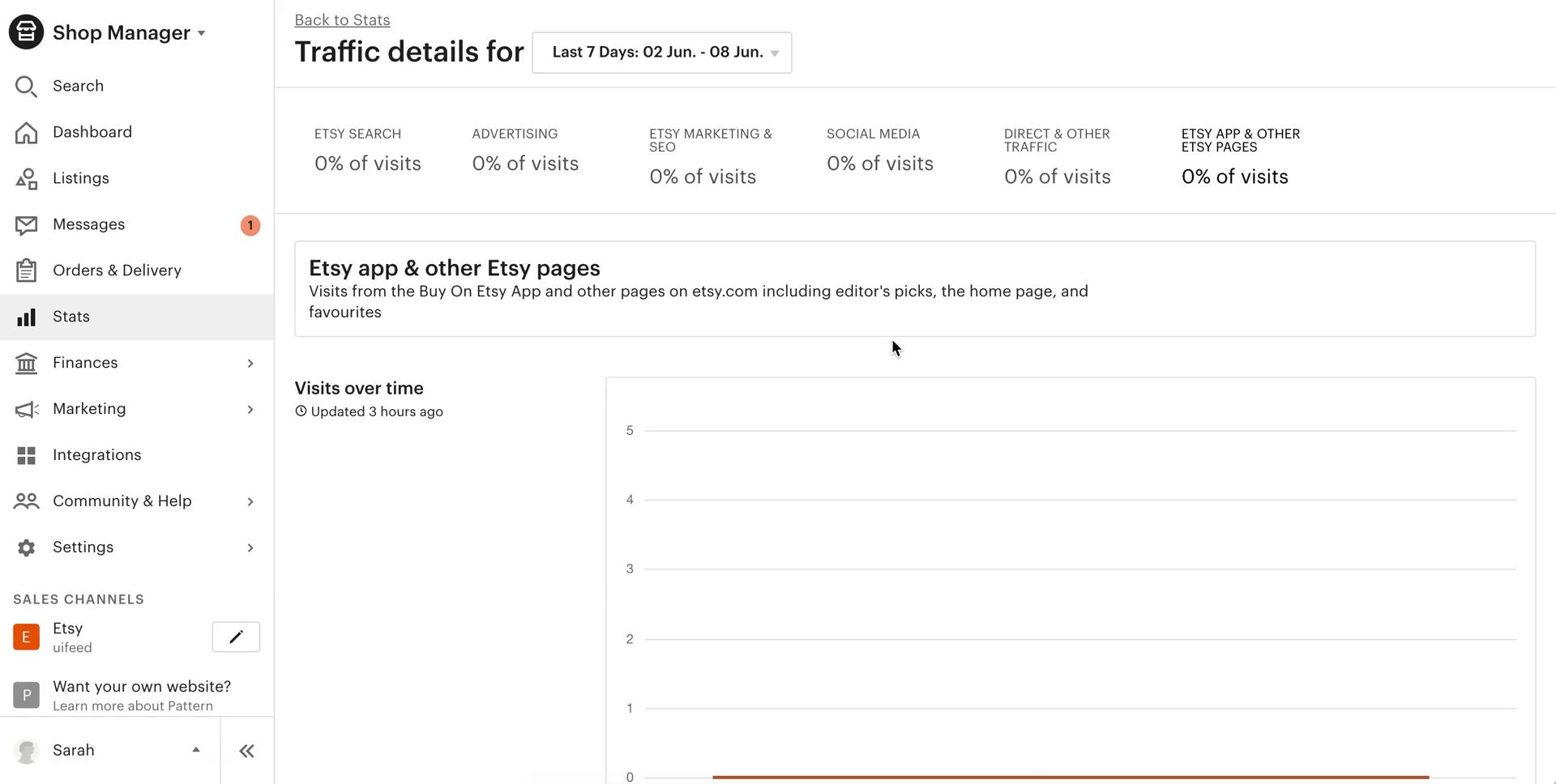Click the red visits line on chart
Viewport: 1556px width, 784px height.
click(x=1071, y=777)
